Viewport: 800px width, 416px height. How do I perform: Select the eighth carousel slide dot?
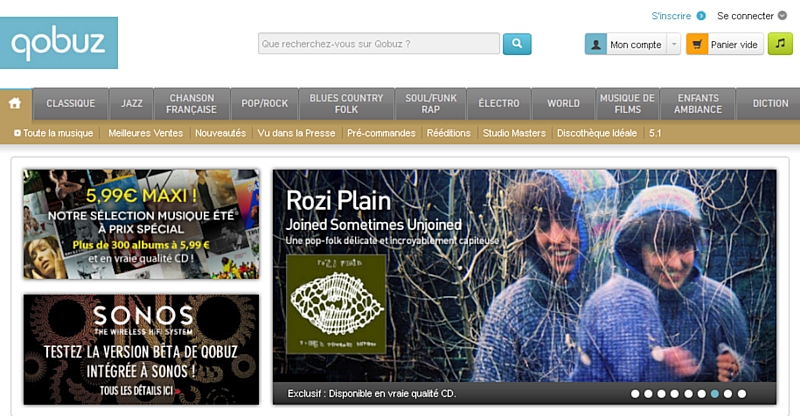pyautogui.click(x=728, y=394)
